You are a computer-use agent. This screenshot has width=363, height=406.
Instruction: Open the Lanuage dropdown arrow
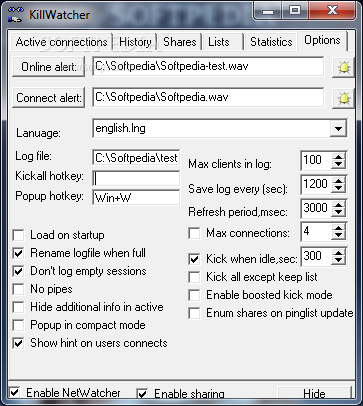tap(338, 128)
